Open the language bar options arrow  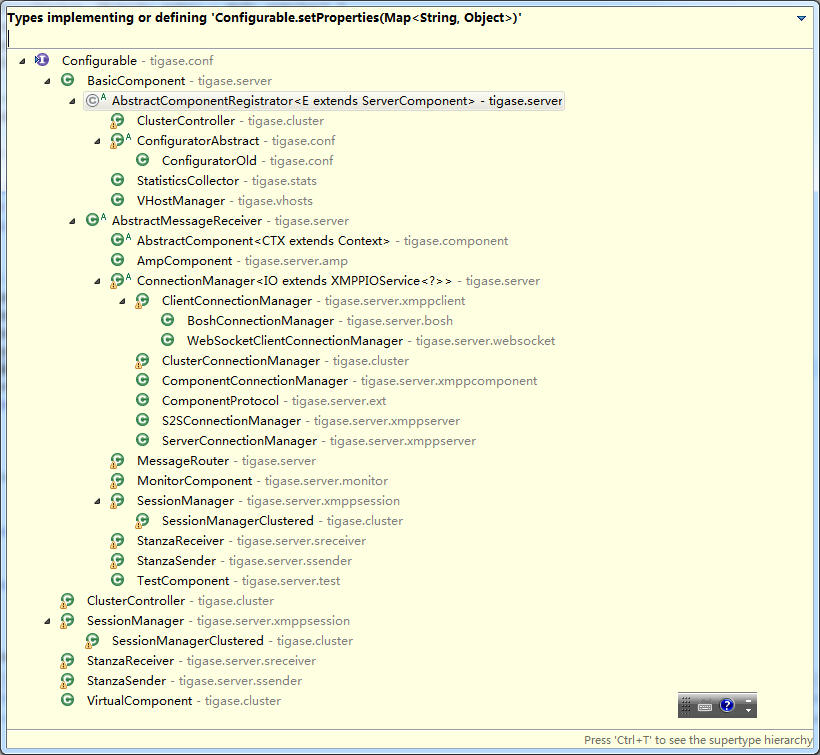click(x=749, y=710)
